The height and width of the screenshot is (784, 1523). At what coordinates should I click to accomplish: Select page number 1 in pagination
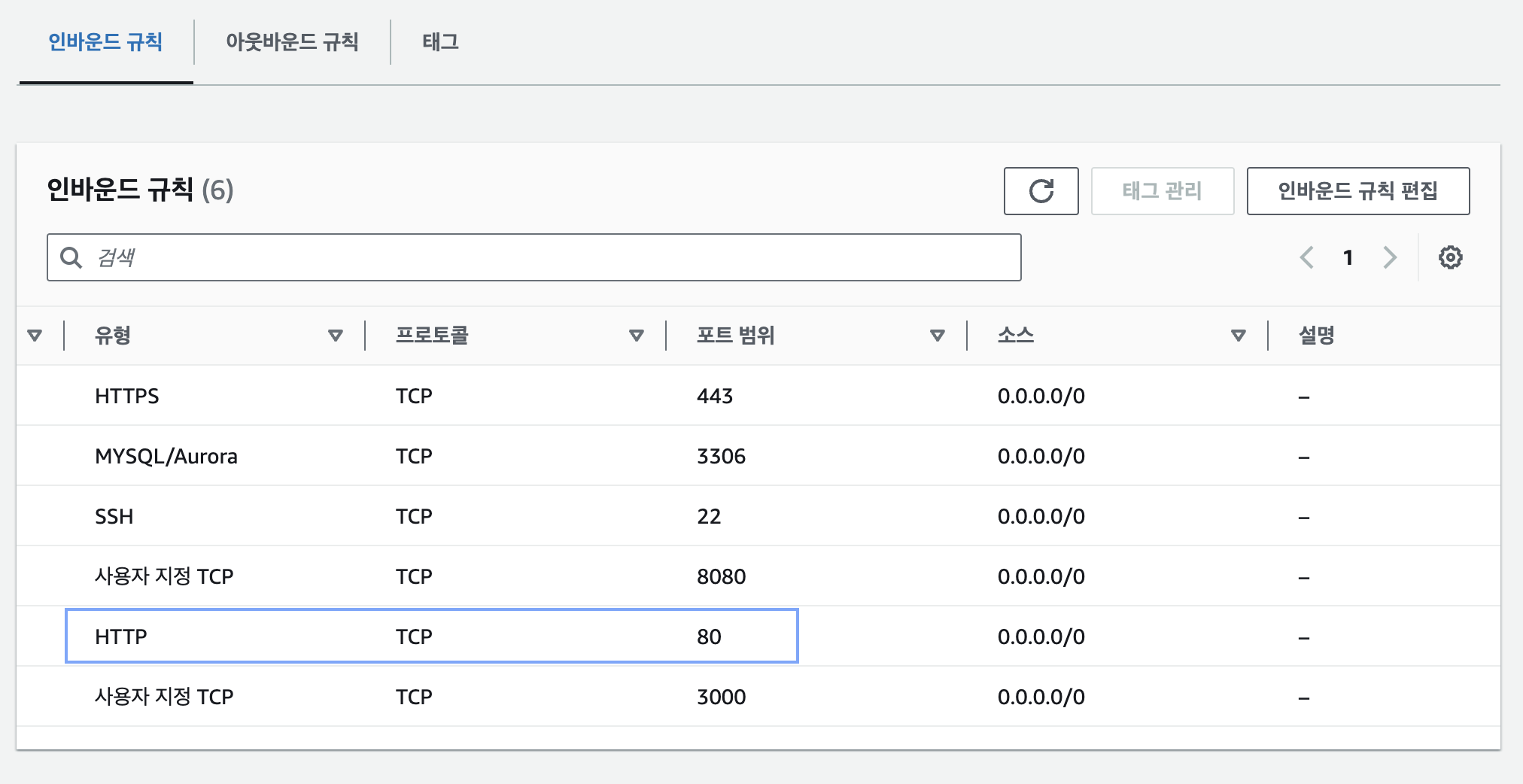click(1348, 257)
